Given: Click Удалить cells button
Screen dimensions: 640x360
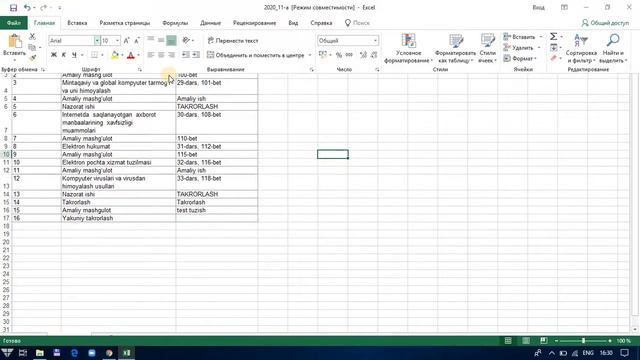Looking at the screenshot, I should tap(518, 48).
